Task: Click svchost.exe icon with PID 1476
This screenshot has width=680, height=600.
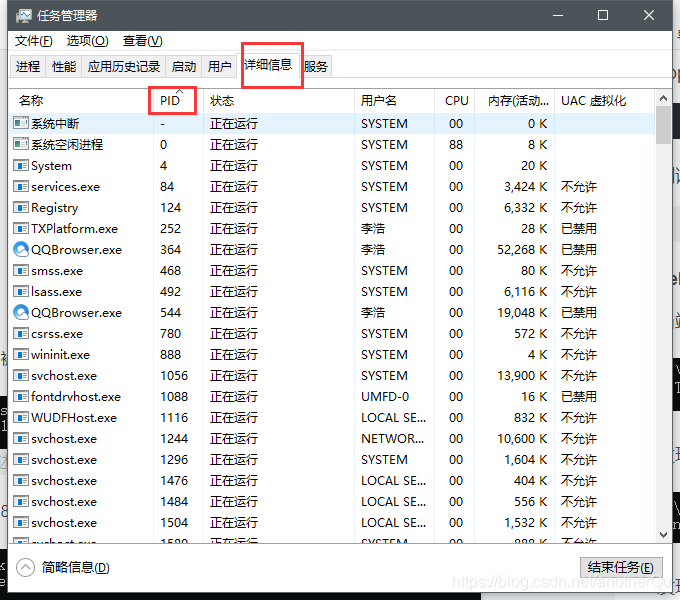Action: coord(21,480)
